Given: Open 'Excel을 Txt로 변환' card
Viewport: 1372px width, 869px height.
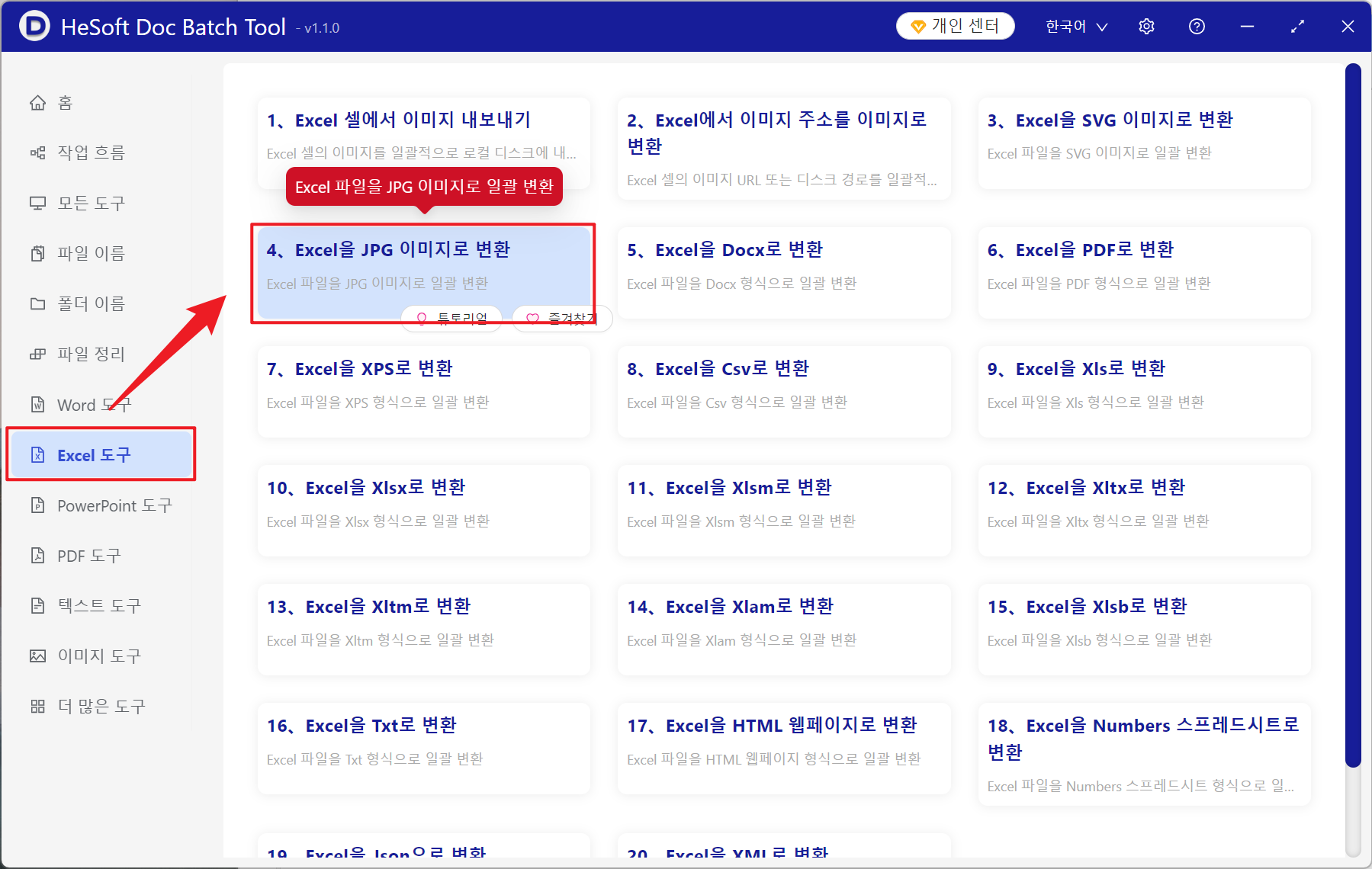Looking at the screenshot, I should pyautogui.click(x=424, y=749).
